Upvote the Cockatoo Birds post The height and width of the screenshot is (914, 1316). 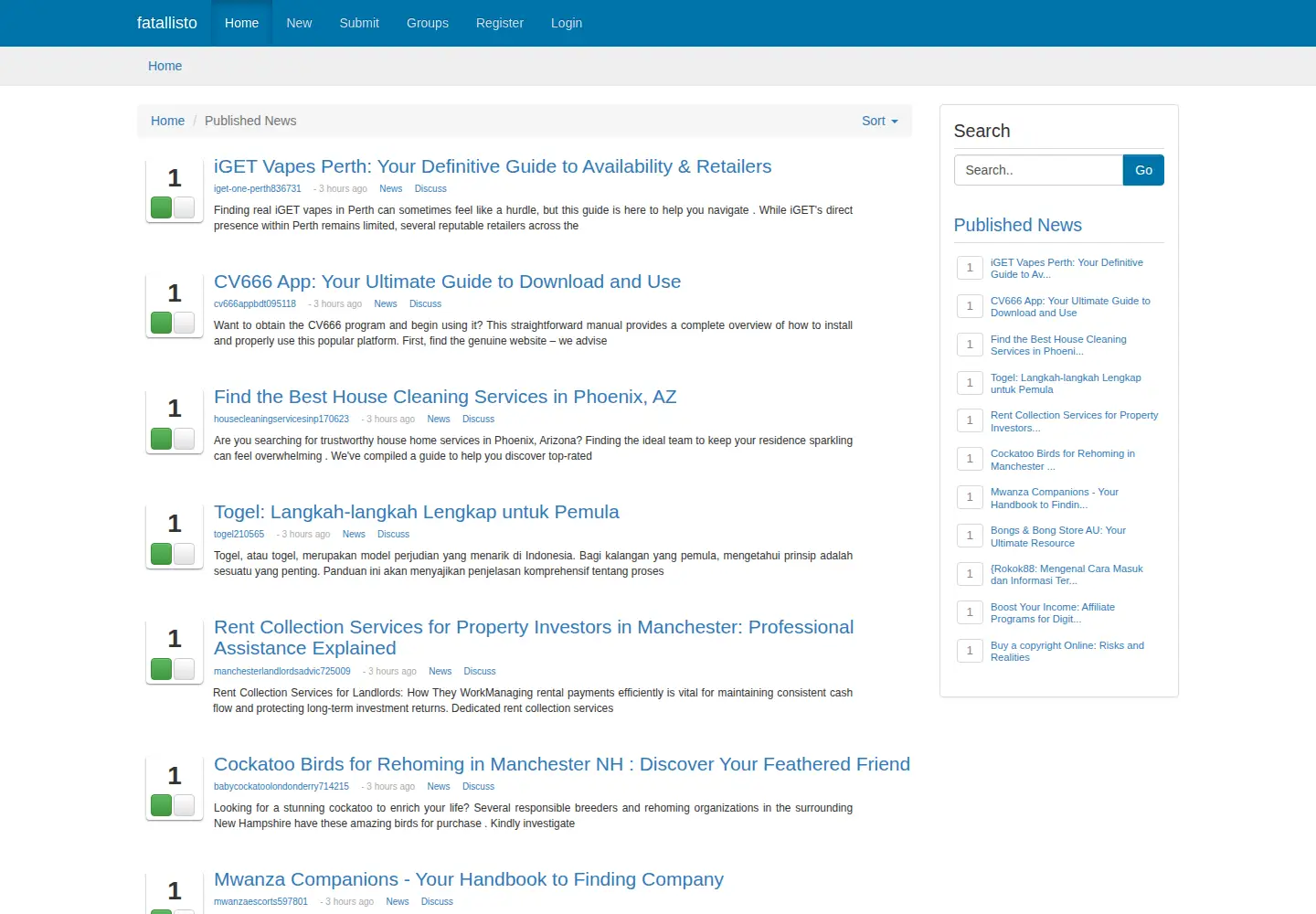[162, 805]
